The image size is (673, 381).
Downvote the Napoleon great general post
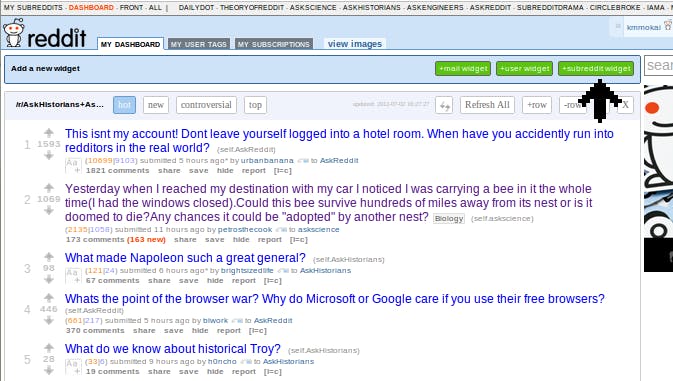[x=49, y=279]
